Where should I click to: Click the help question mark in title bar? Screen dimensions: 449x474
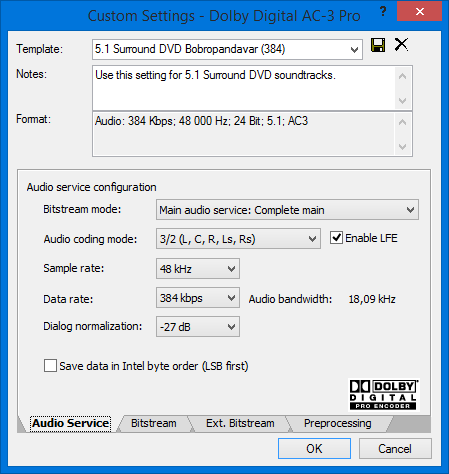(383, 12)
